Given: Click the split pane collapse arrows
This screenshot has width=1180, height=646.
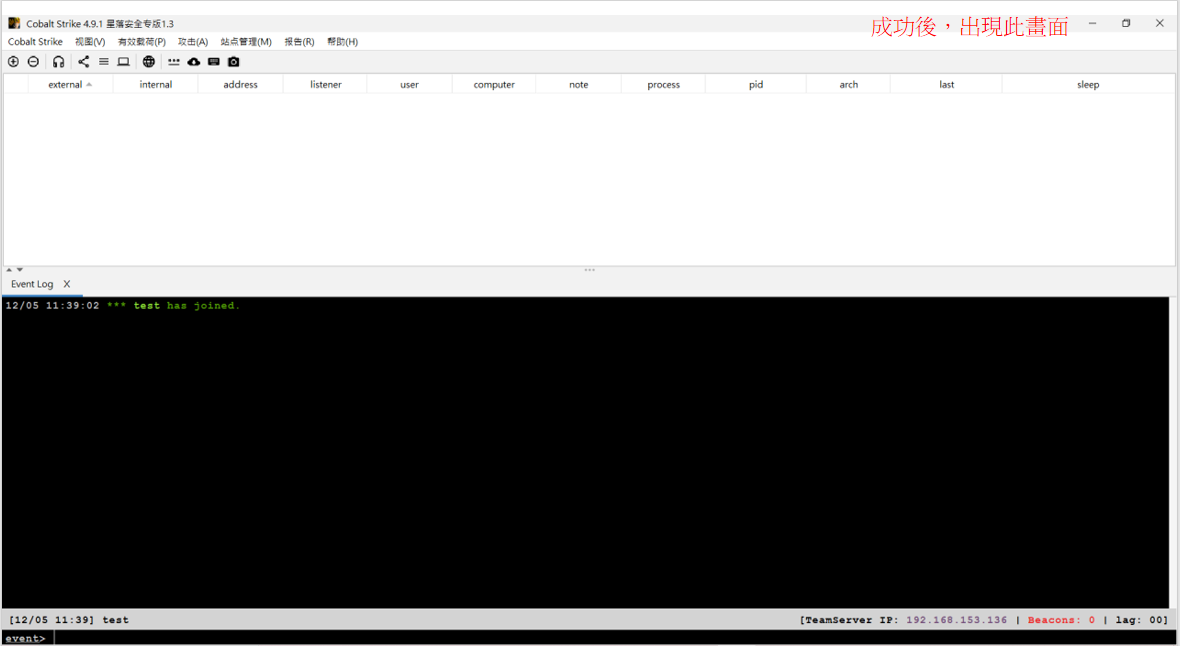Looking at the screenshot, I should click(x=14, y=270).
